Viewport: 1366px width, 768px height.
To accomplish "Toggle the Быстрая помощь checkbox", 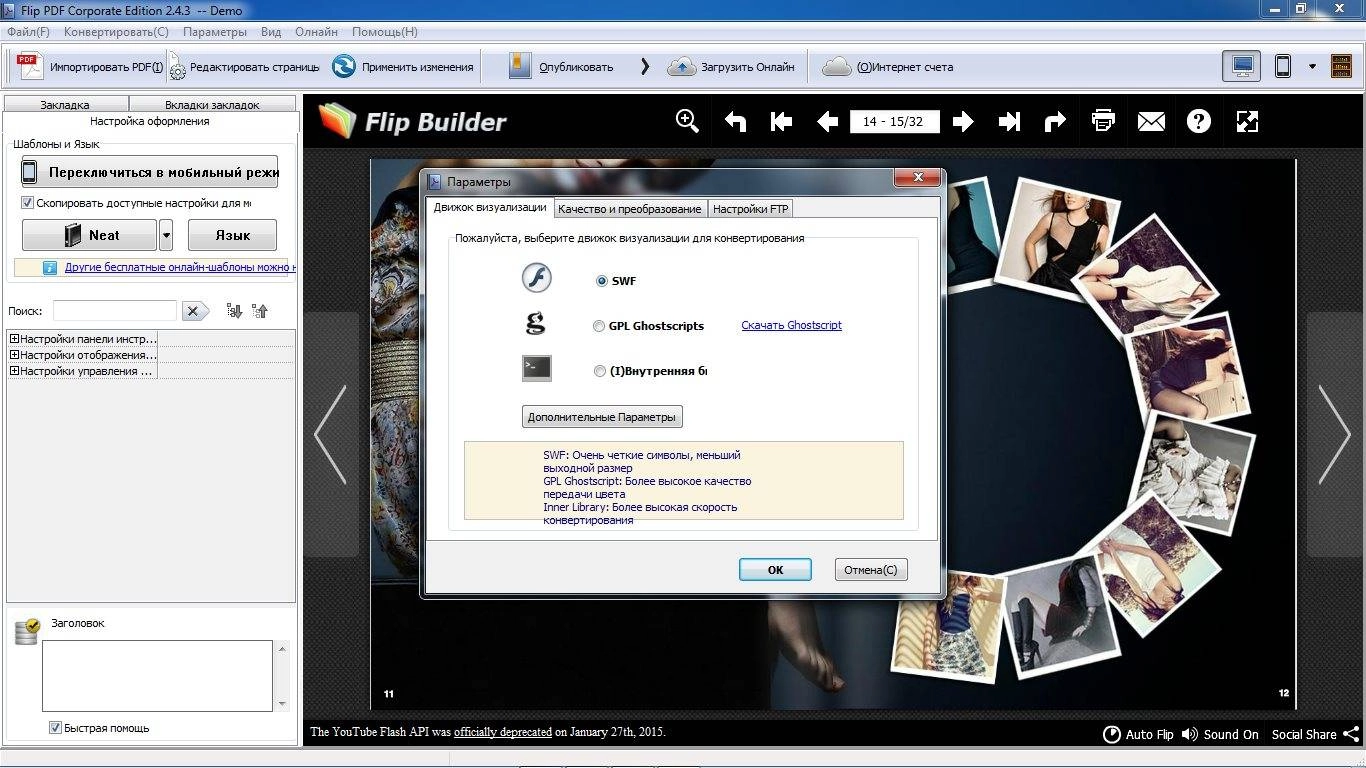I will click(x=55, y=728).
